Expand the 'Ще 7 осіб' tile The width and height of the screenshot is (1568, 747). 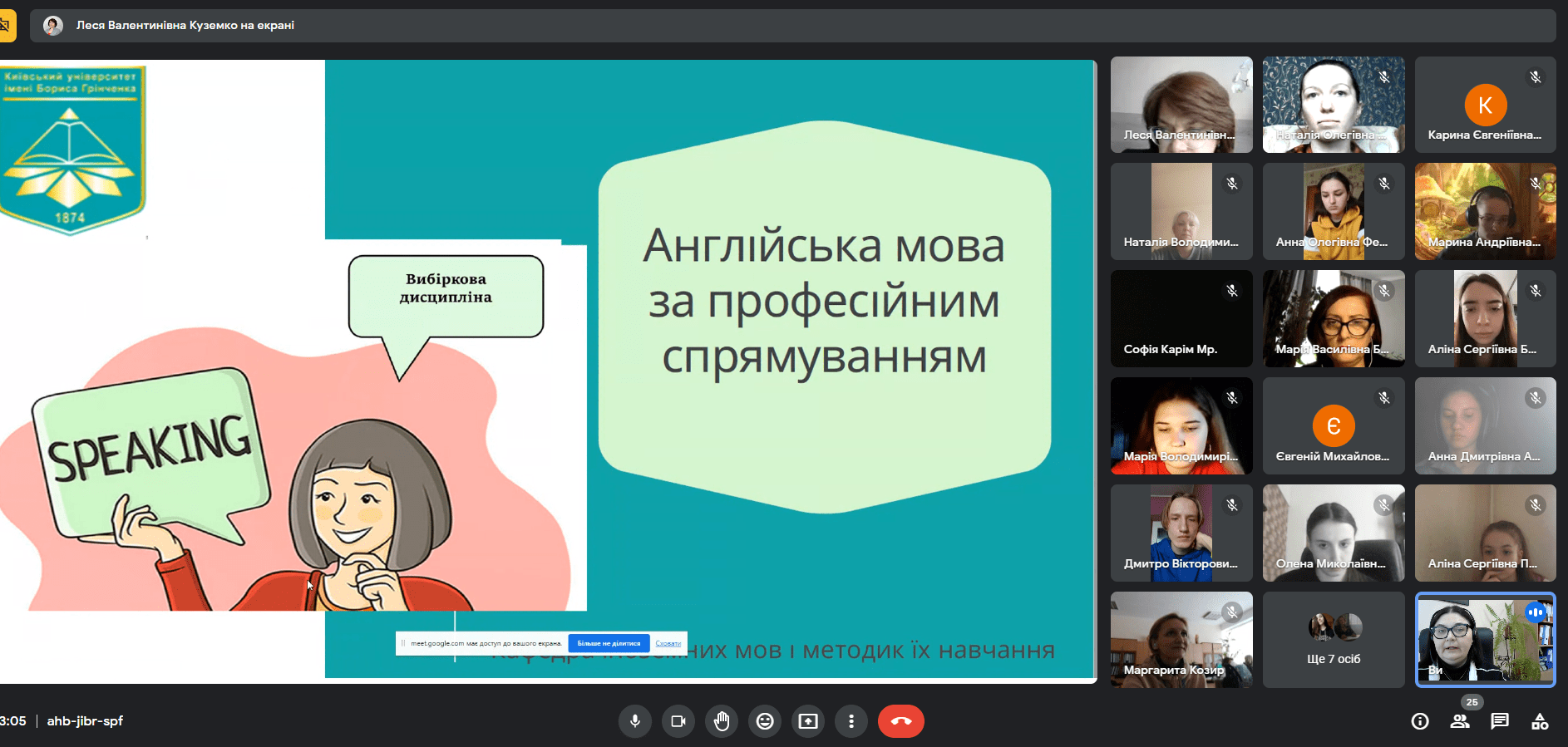(1334, 640)
